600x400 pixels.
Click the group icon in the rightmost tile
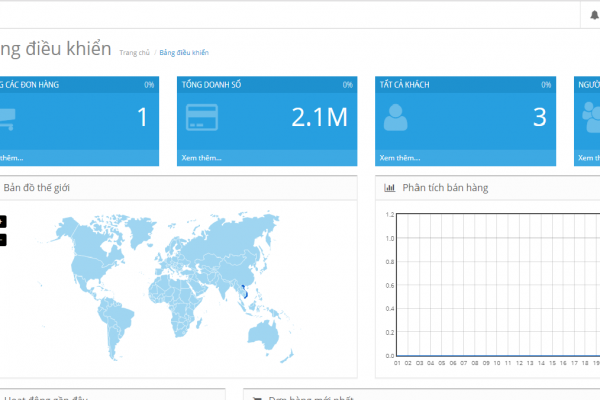(591, 117)
